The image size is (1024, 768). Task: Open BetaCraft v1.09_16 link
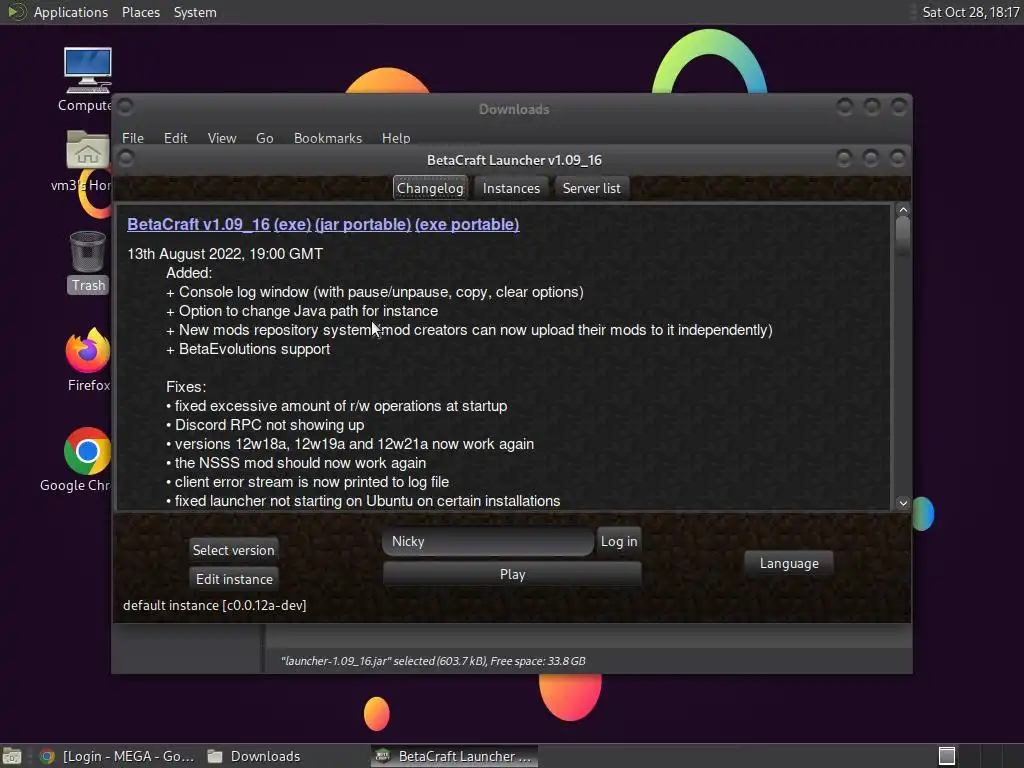click(199, 224)
